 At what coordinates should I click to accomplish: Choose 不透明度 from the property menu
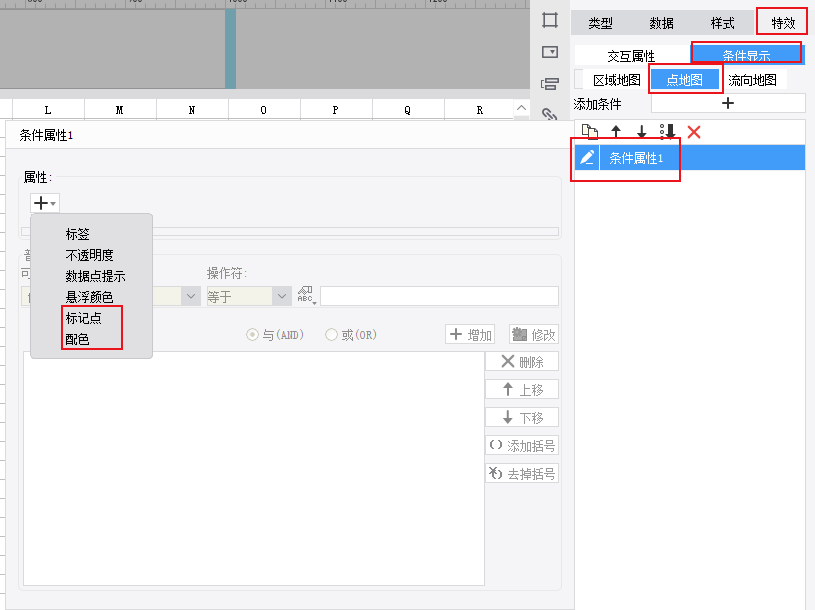[x=89, y=255]
